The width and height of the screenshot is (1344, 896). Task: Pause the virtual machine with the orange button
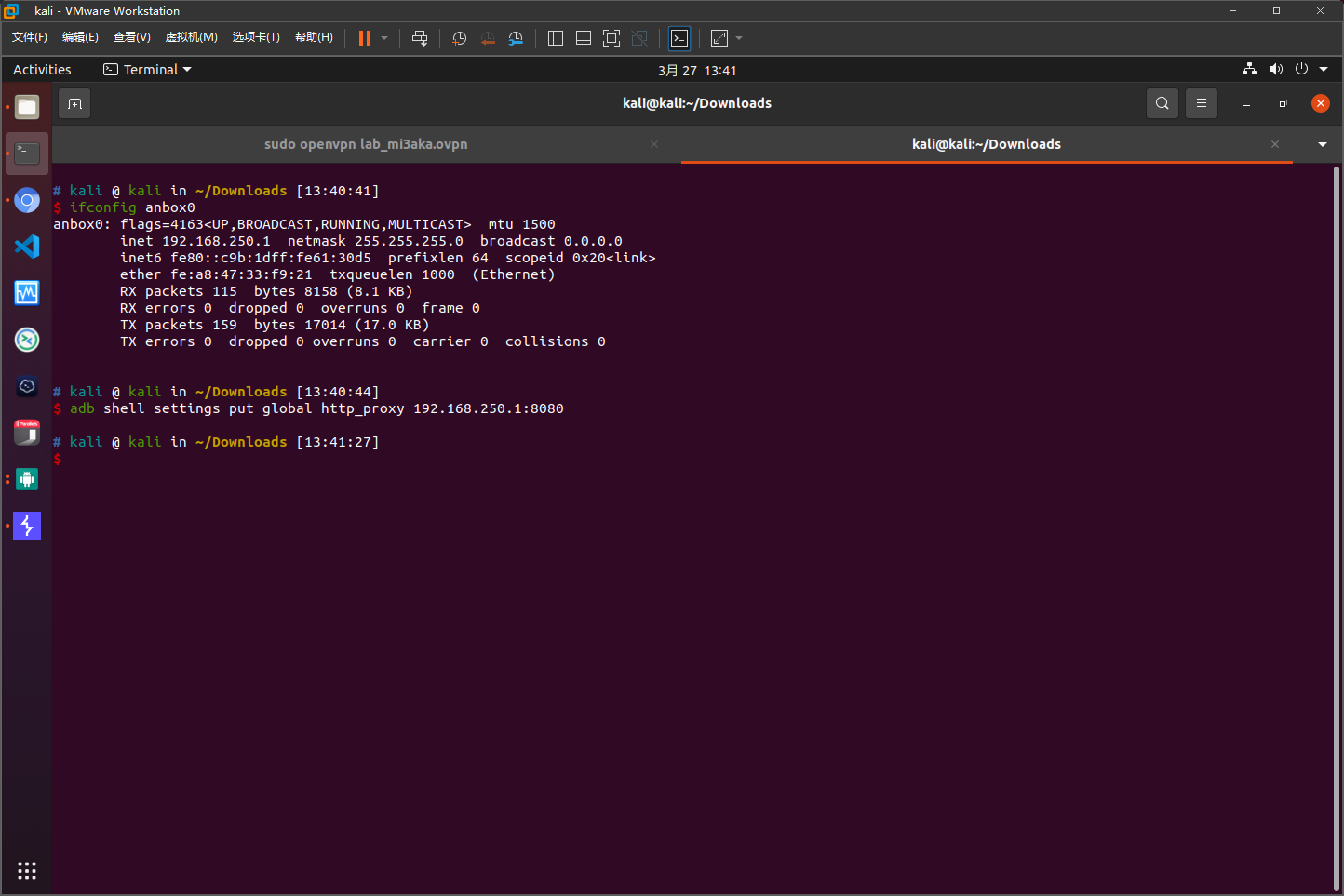[x=364, y=38]
